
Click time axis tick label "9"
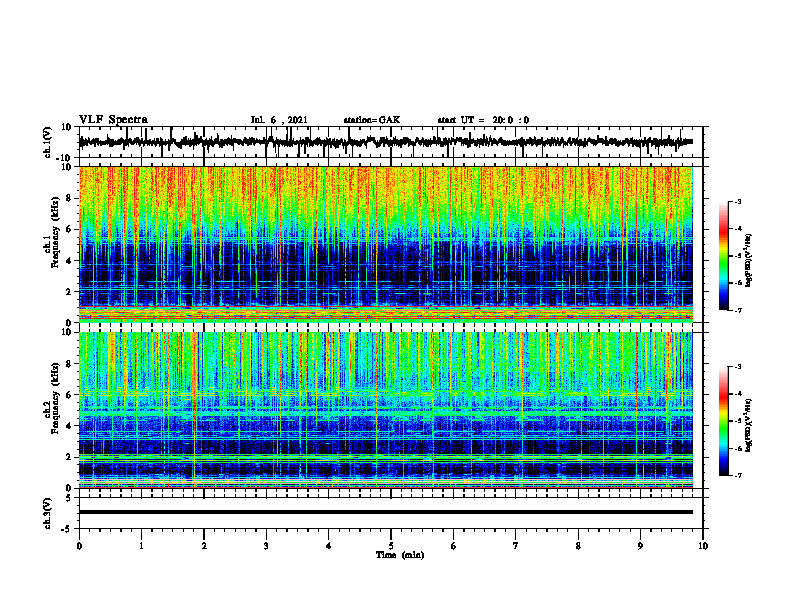tap(640, 546)
